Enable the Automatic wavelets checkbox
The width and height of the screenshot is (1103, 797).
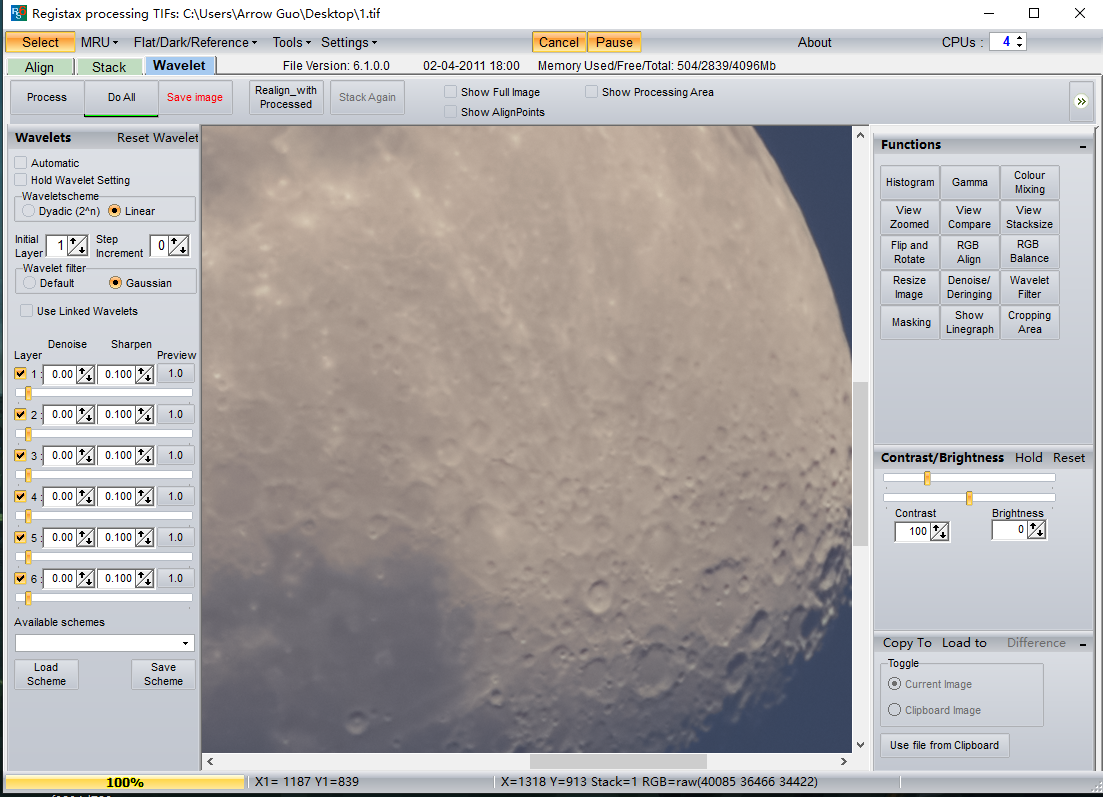[21, 163]
